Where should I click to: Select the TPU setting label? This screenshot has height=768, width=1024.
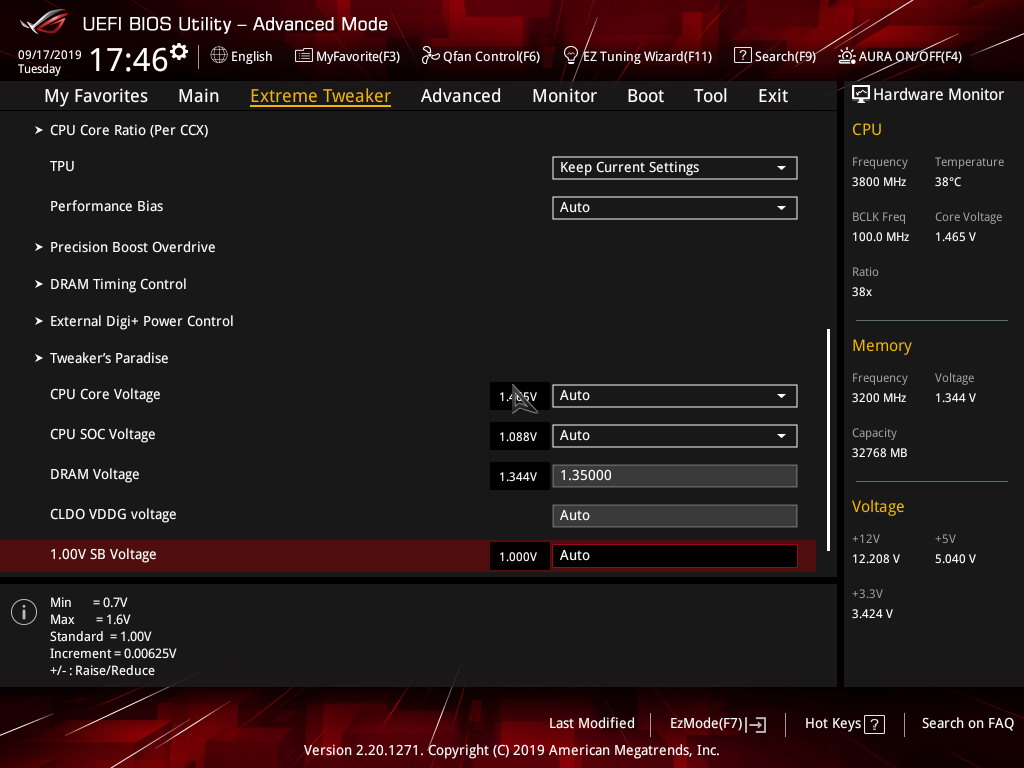(x=62, y=167)
